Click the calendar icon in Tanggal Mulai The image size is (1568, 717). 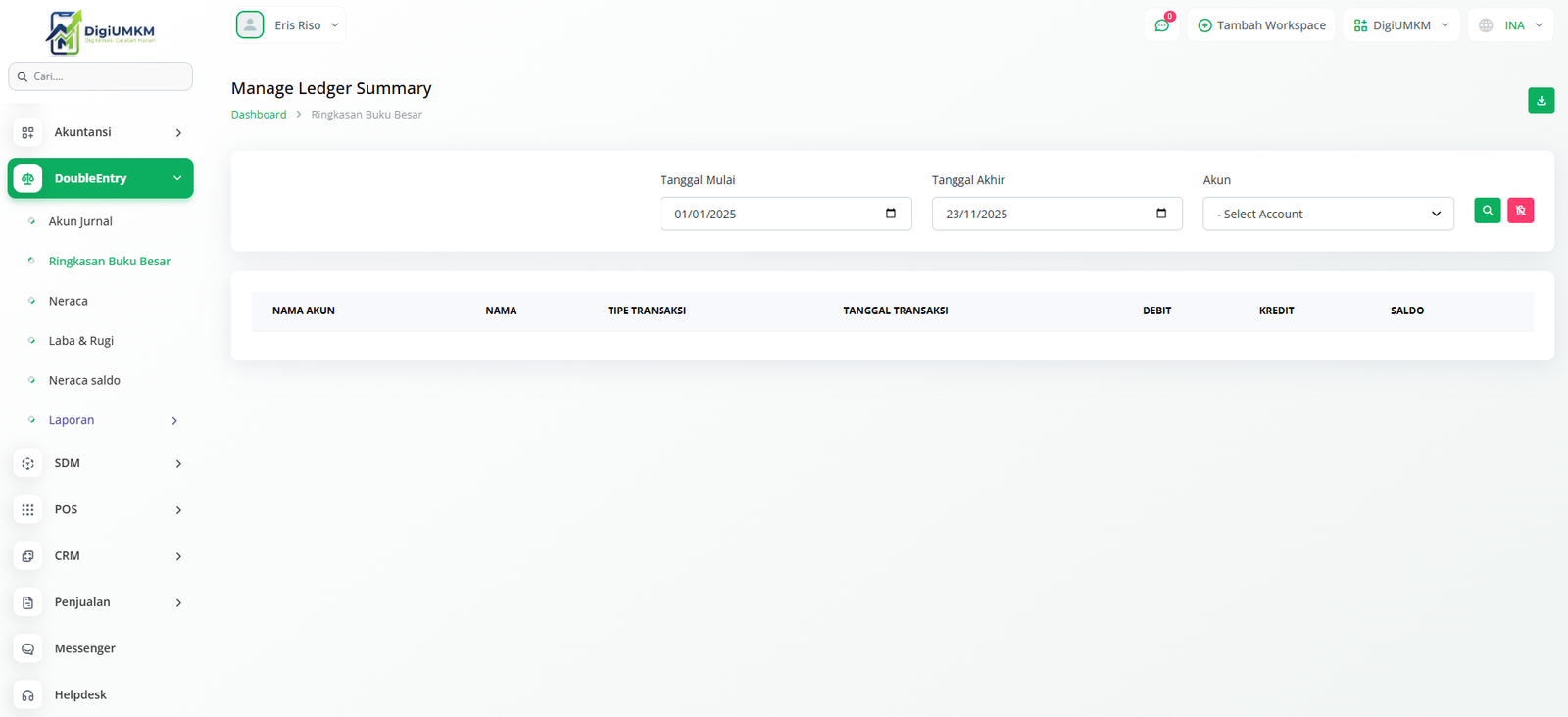890,214
